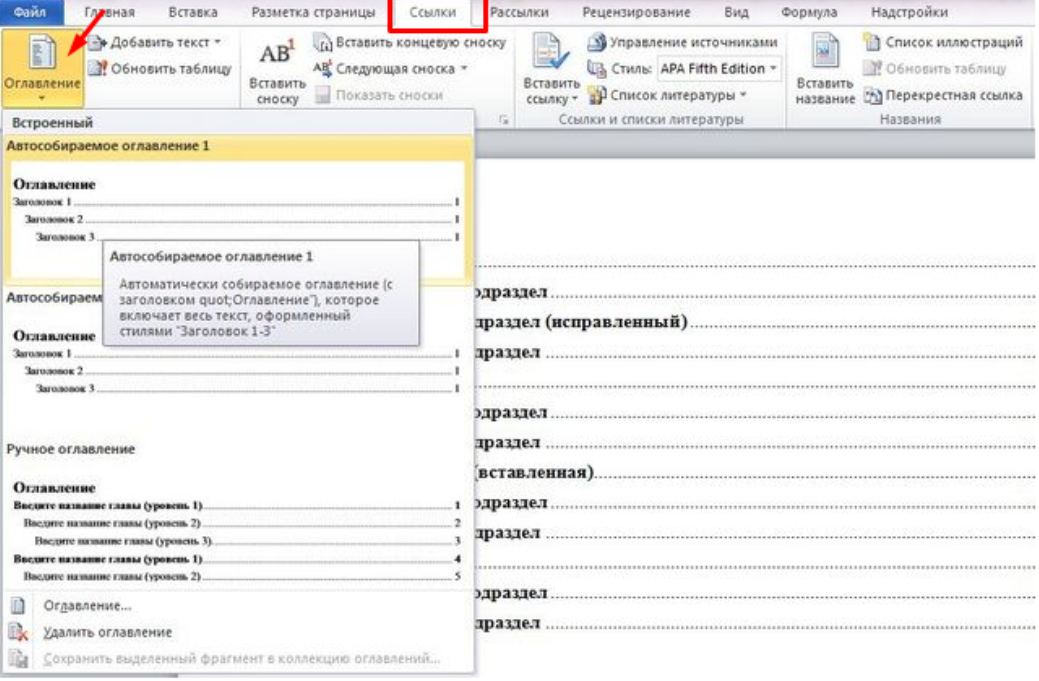Select Автособираемое оглавление 1 preview thumbnail
Image resolution: width=1039 pixels, height=681 pixels.
tap(236, 212)
